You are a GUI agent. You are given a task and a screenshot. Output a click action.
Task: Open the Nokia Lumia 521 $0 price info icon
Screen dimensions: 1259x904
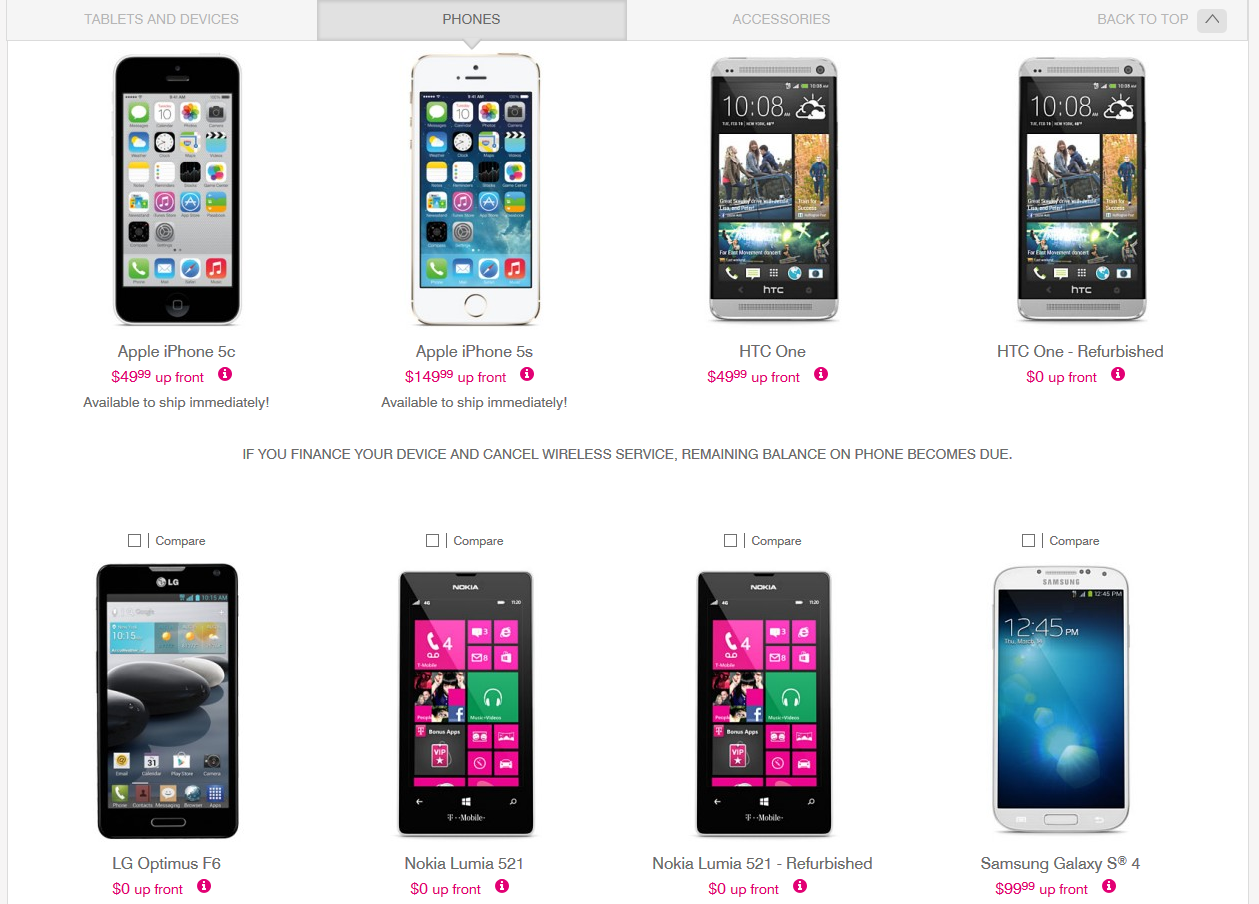pyautogui.click(x=502, y=886)
